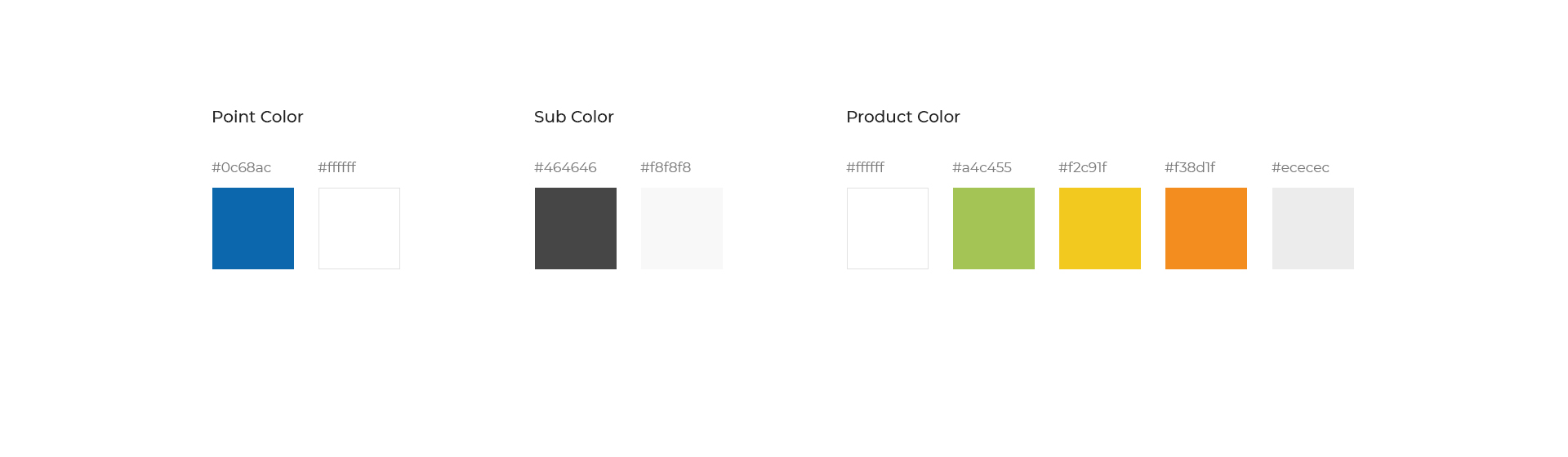Viewport: 1568px width, 457px height.
Task: Click #ffffff label under Point Color
Action: [337, 167]
